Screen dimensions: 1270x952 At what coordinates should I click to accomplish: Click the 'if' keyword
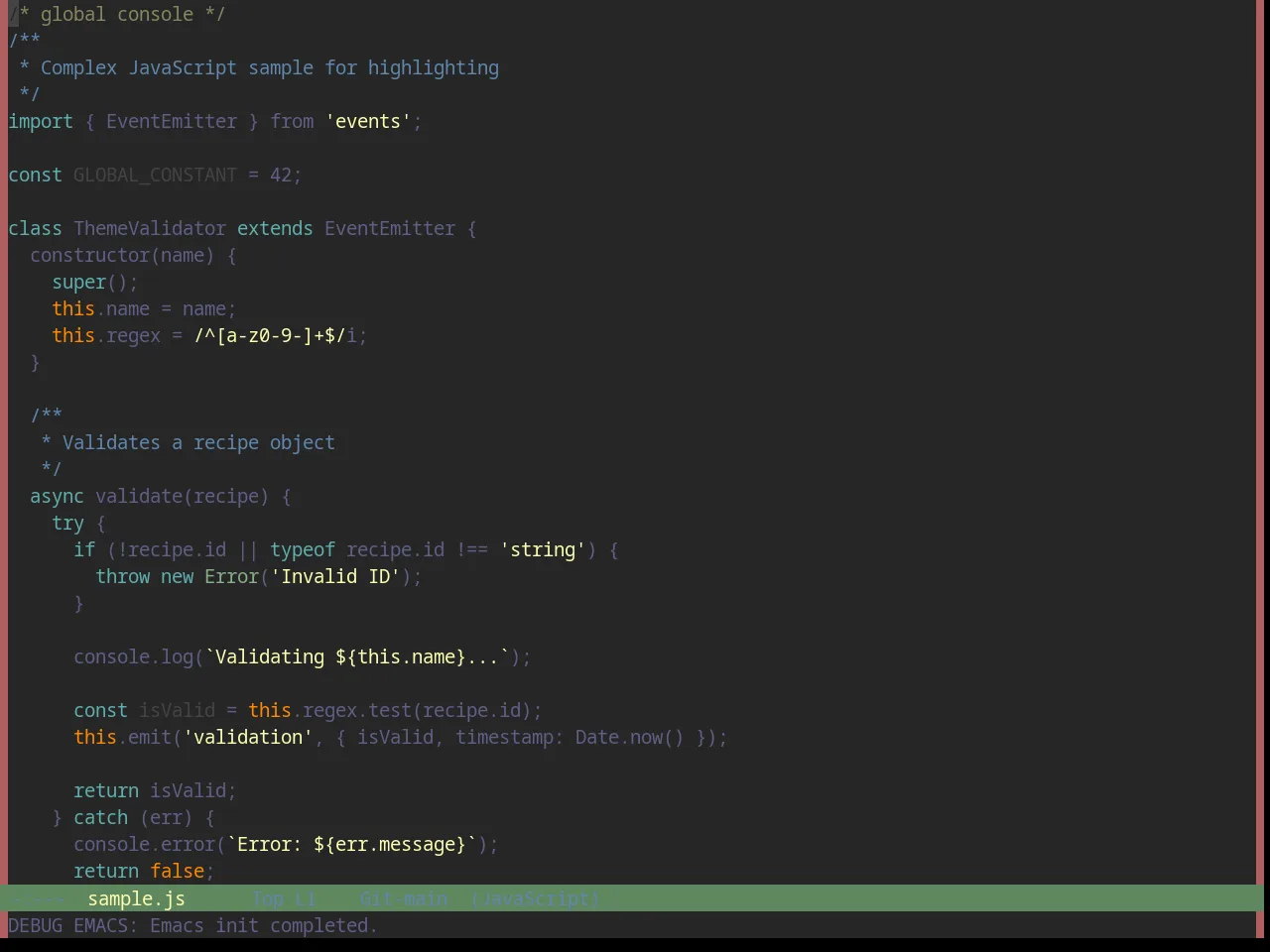coord(84,549)
